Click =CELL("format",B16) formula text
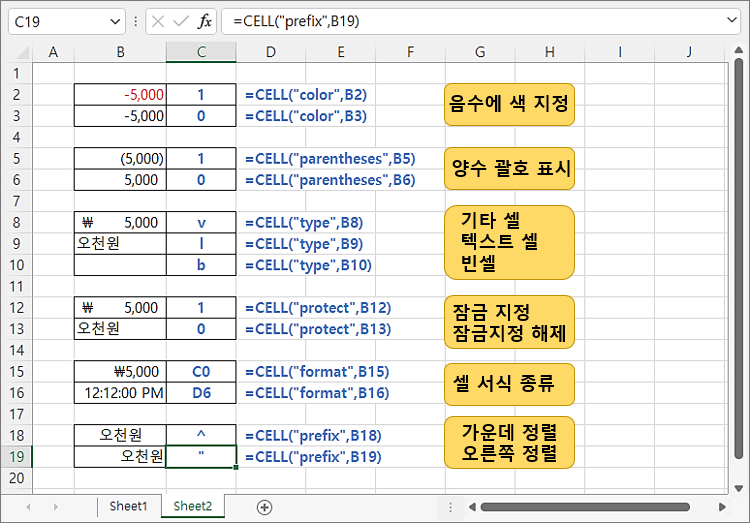 [x=317, y=393]
